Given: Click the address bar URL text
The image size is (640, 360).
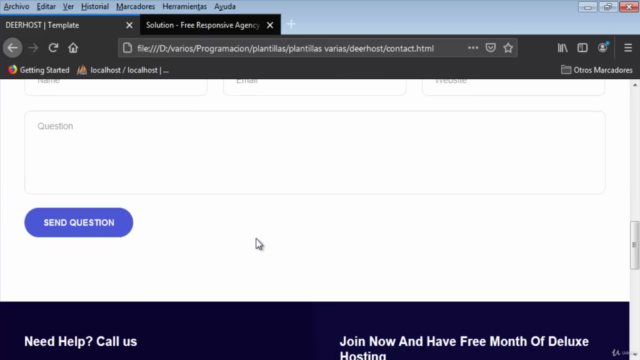Looking at the screenshot, I should 285,49.
